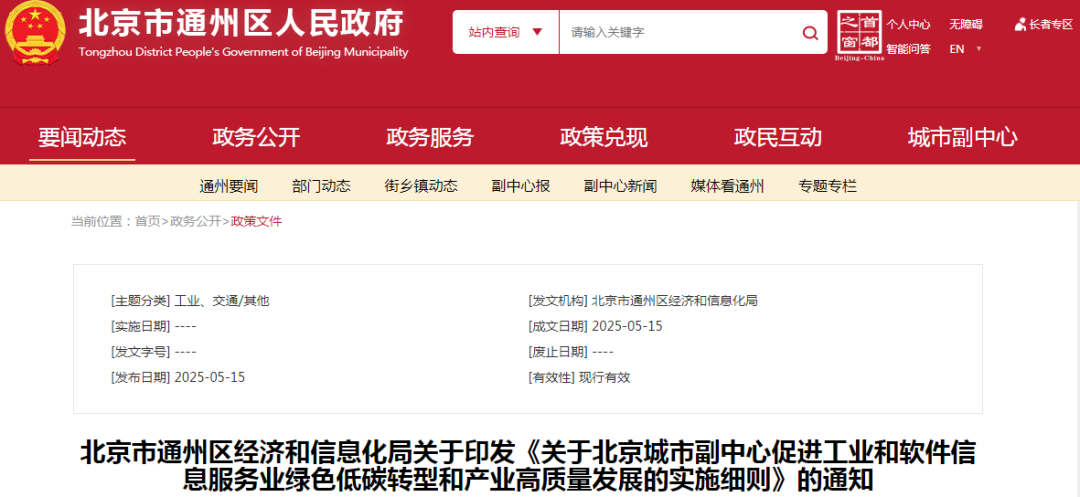Screen dimensions: 1080x497
Task: Open 长者专区 link text
Action: (x=1051, y=25)
